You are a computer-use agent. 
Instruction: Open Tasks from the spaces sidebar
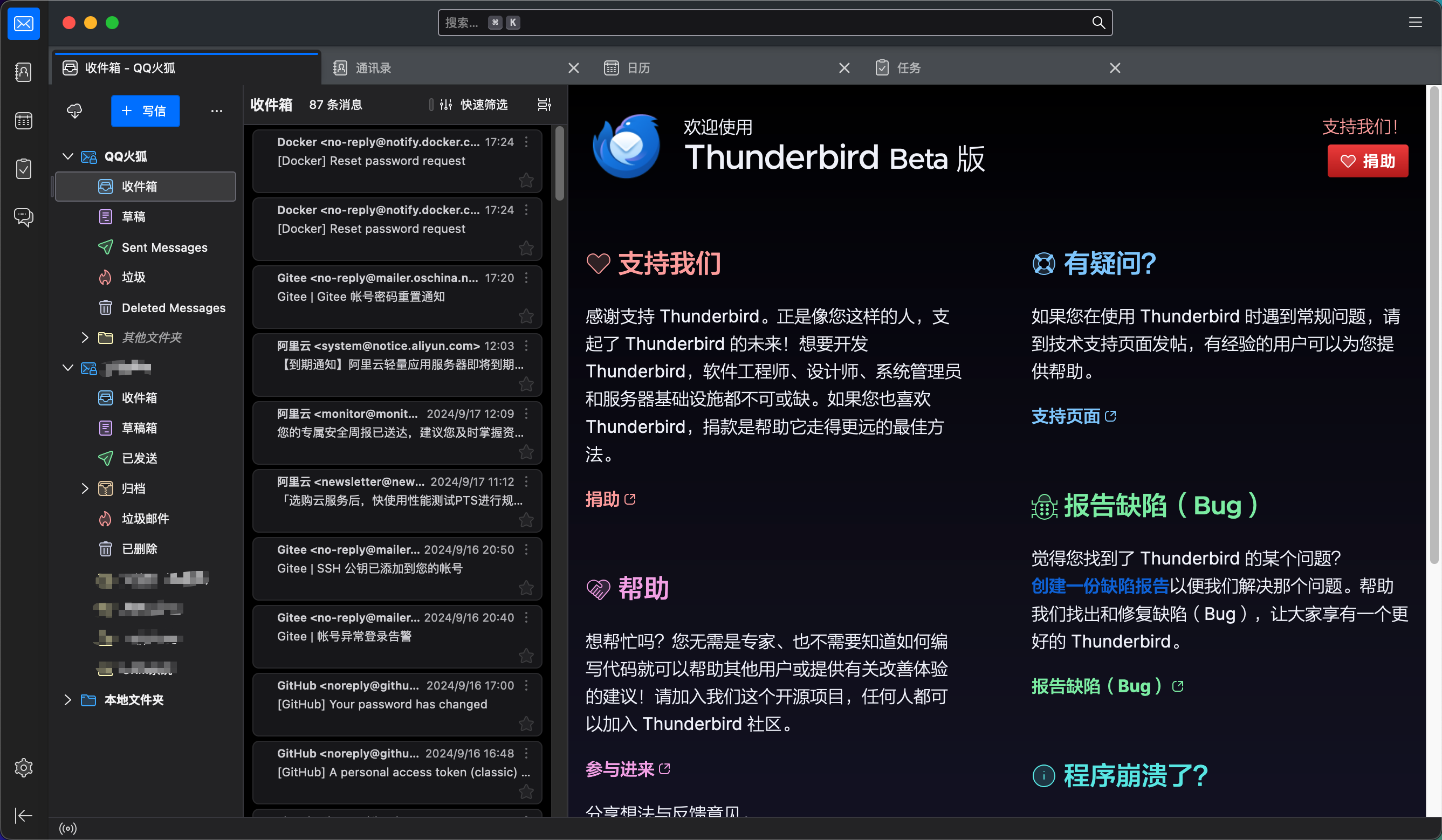click(24, 169)
